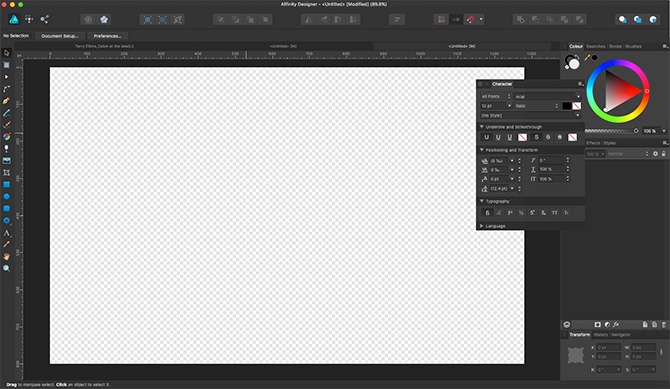The image size is (670, 389).
Task: Open the No Style dropdown
Action: coord(530,115)
